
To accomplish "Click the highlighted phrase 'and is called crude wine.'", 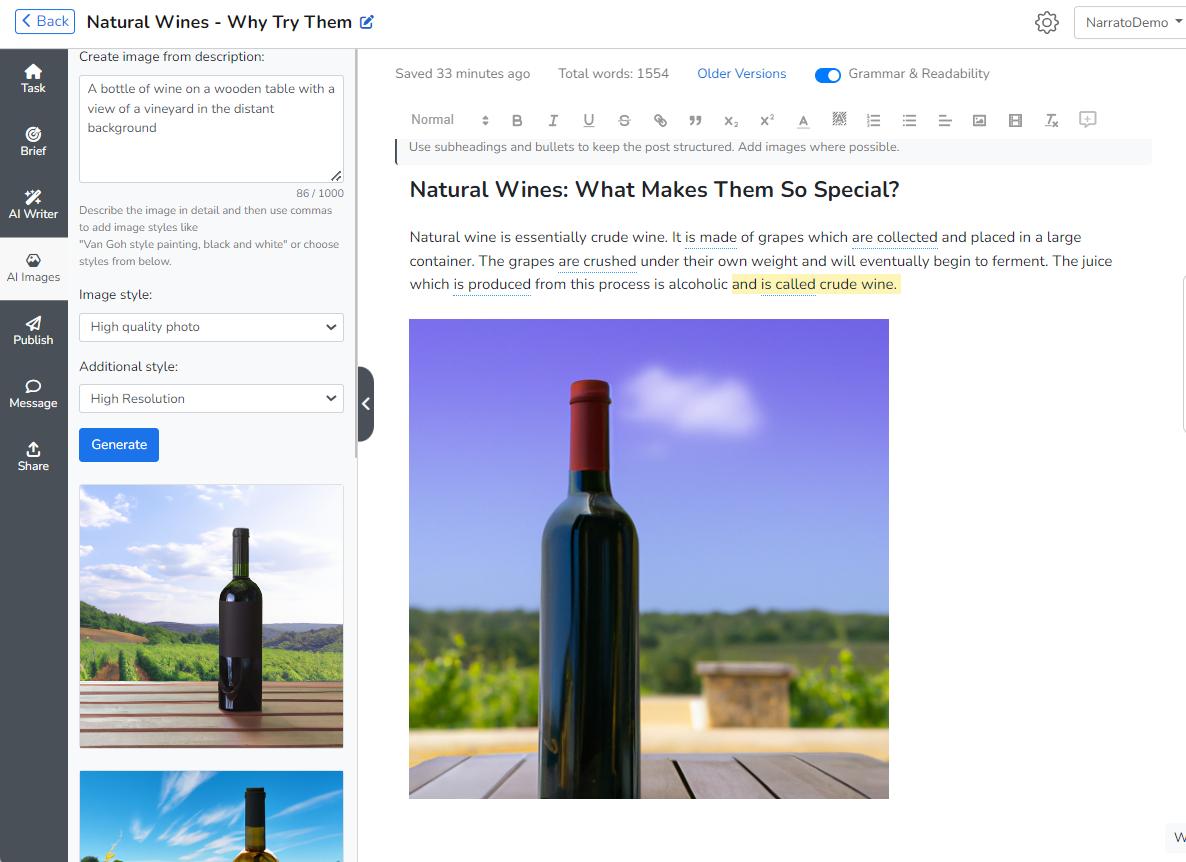I will pos(815,284).
